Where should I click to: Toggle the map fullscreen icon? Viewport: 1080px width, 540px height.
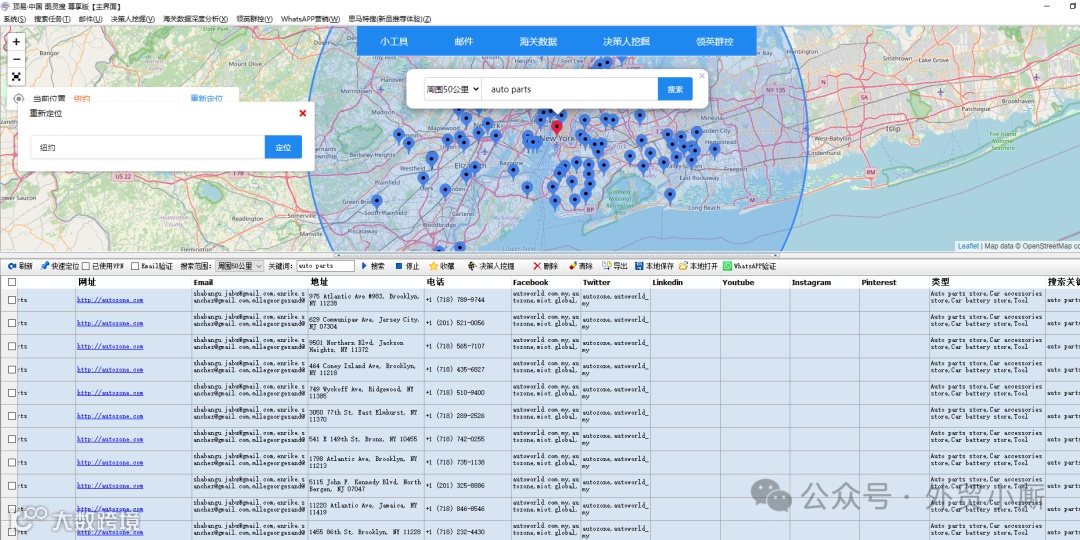pos(16,76)
